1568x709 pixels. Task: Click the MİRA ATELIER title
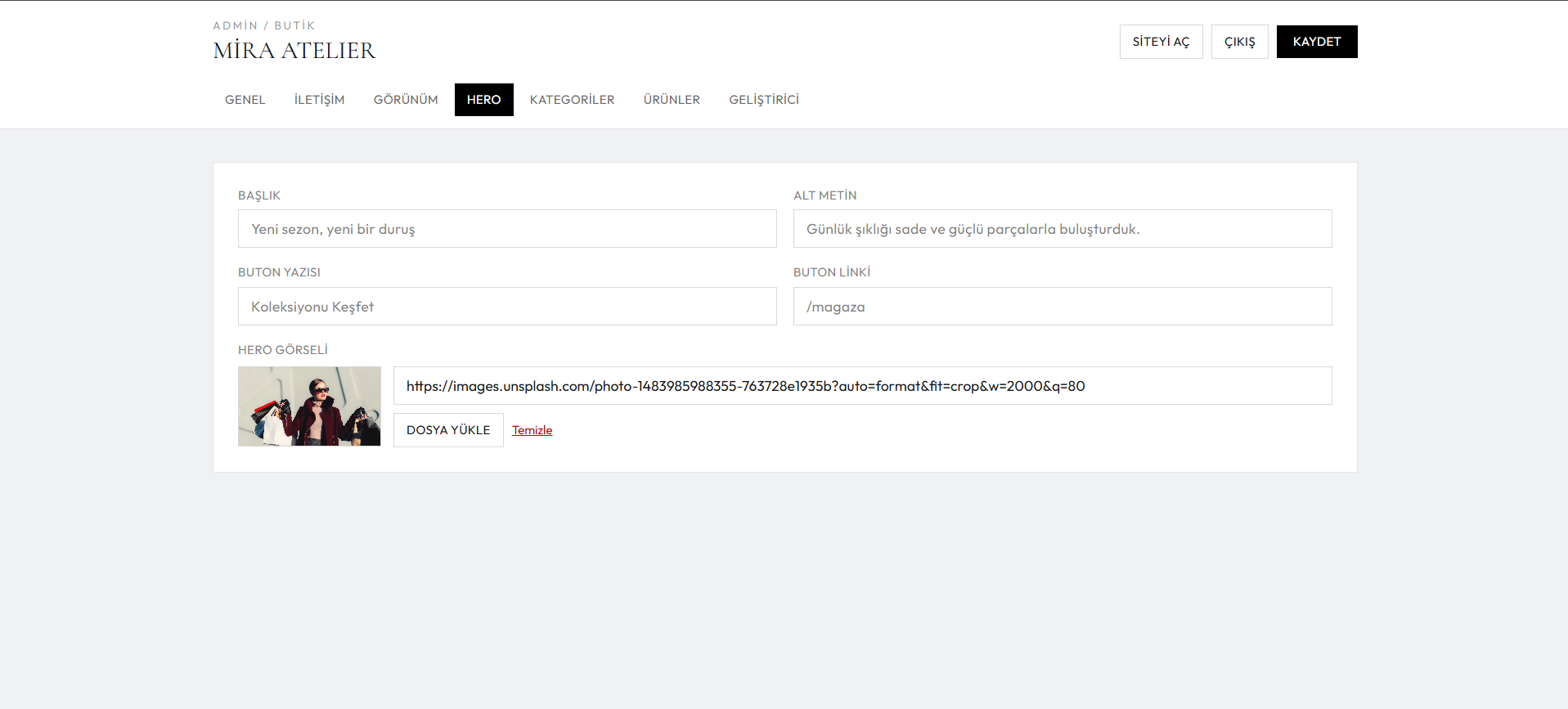click(294, 51)
